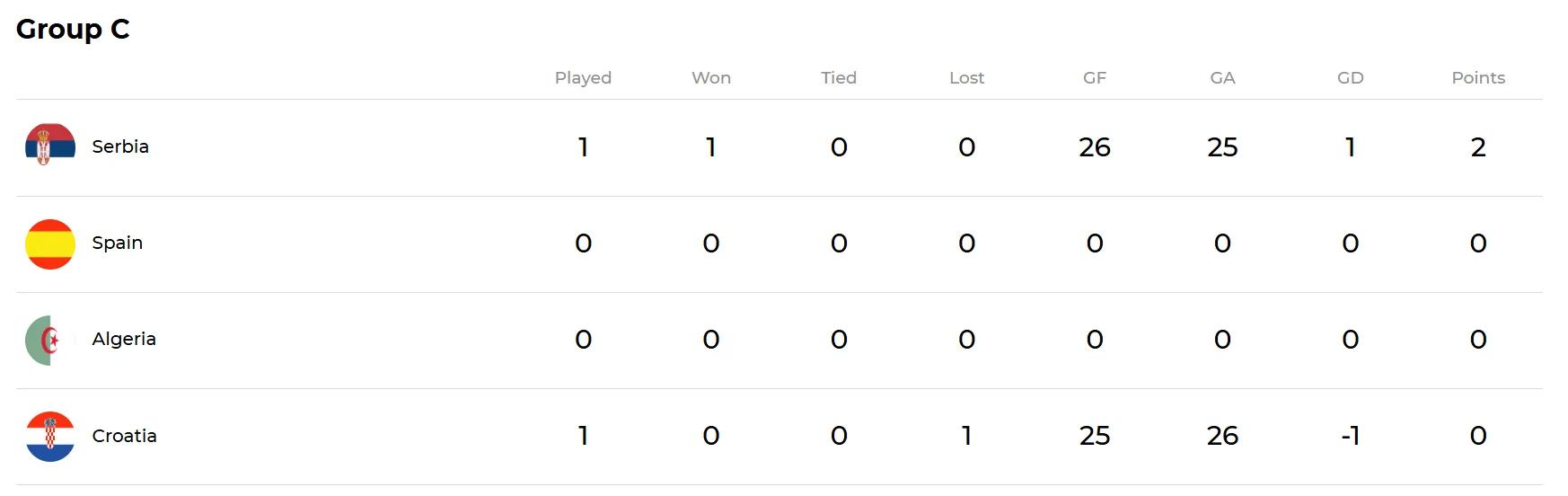Click the Points column header
Image resolution: width=1568 pixels, height=496 pixels.
pos(1478,78)
